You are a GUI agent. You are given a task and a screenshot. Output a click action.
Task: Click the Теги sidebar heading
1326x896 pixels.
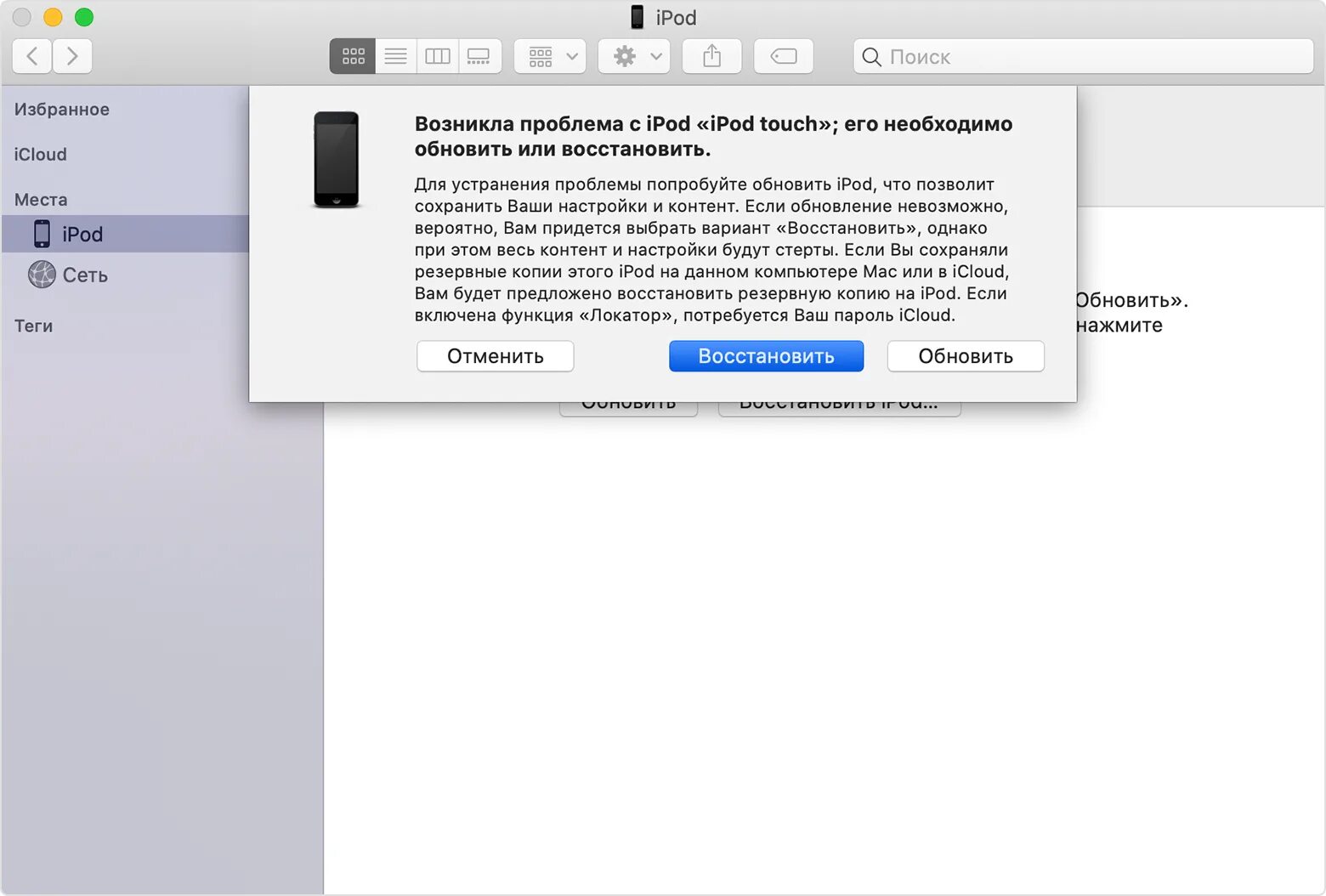(33, 326)
